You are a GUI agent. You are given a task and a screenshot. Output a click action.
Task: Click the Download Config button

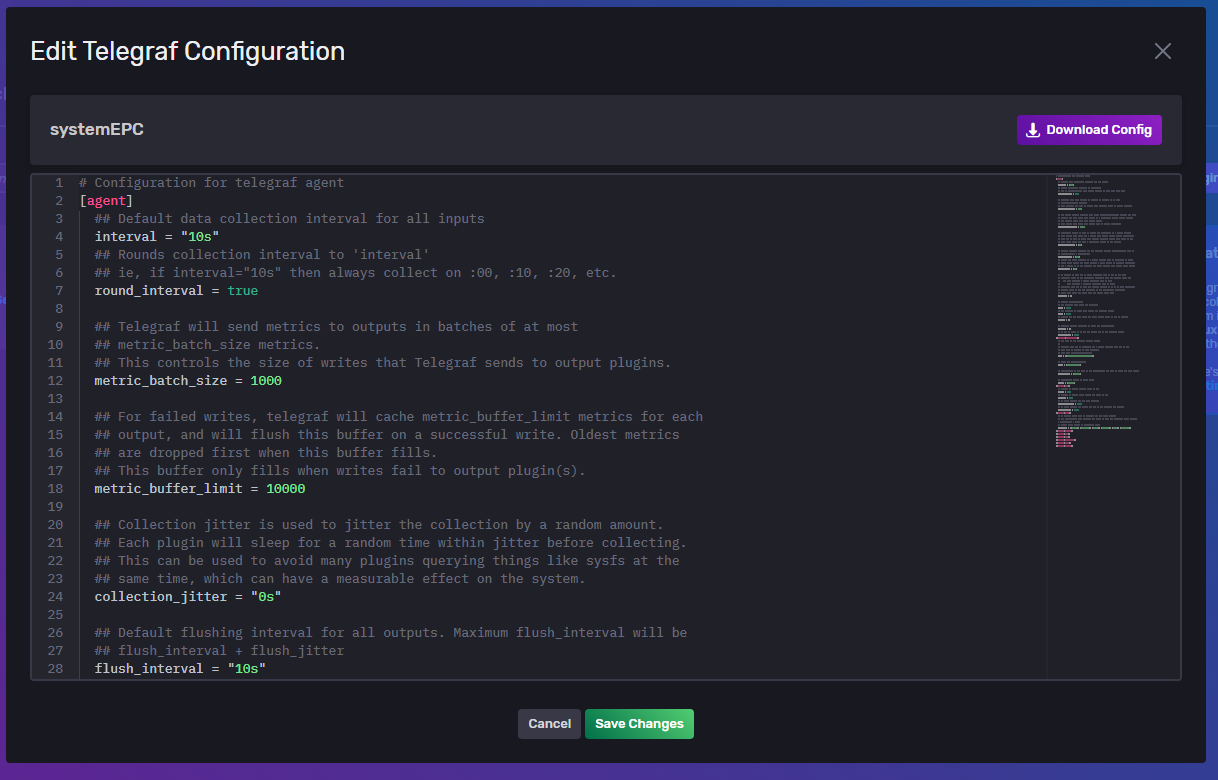(1089, 130)
